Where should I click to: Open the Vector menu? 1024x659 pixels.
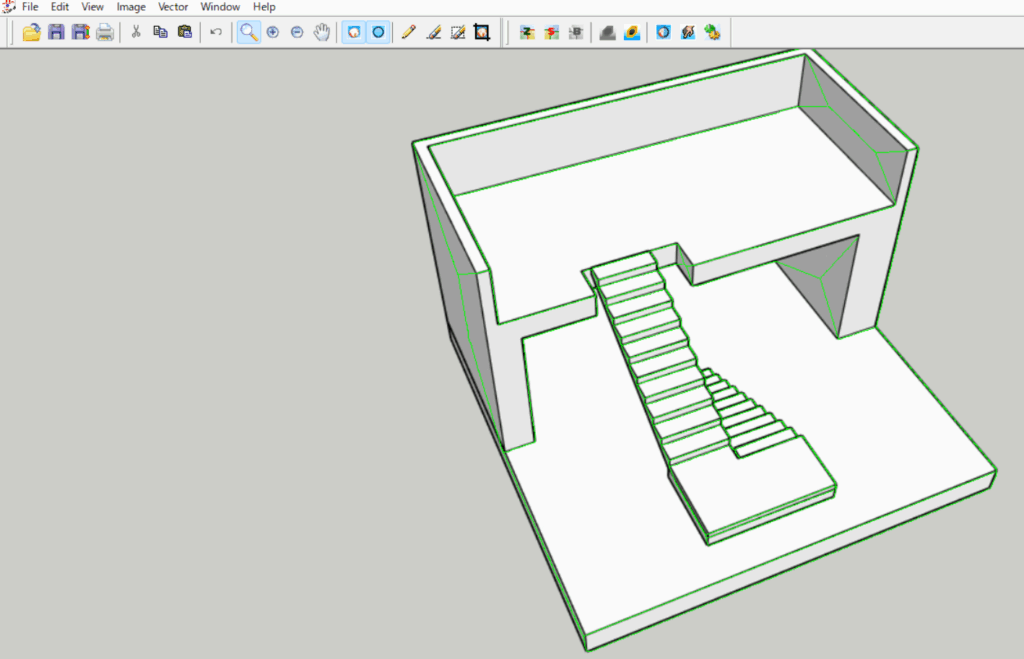click(172, 7)
